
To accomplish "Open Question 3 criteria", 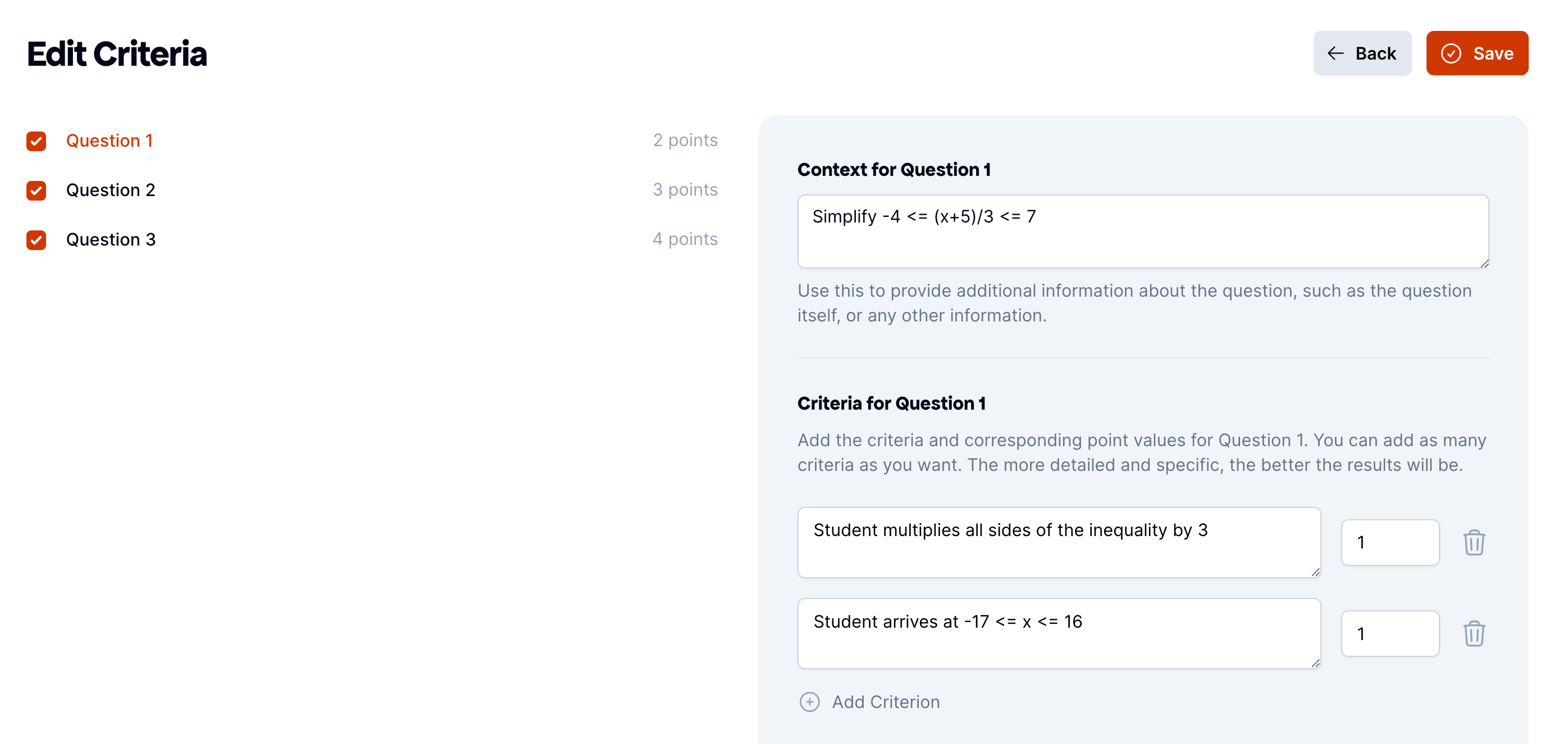I will pos(111,240).
